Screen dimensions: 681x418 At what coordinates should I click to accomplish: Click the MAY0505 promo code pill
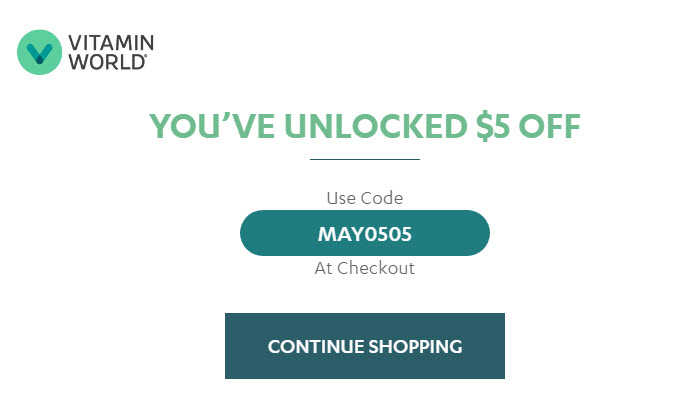point(365,233)
